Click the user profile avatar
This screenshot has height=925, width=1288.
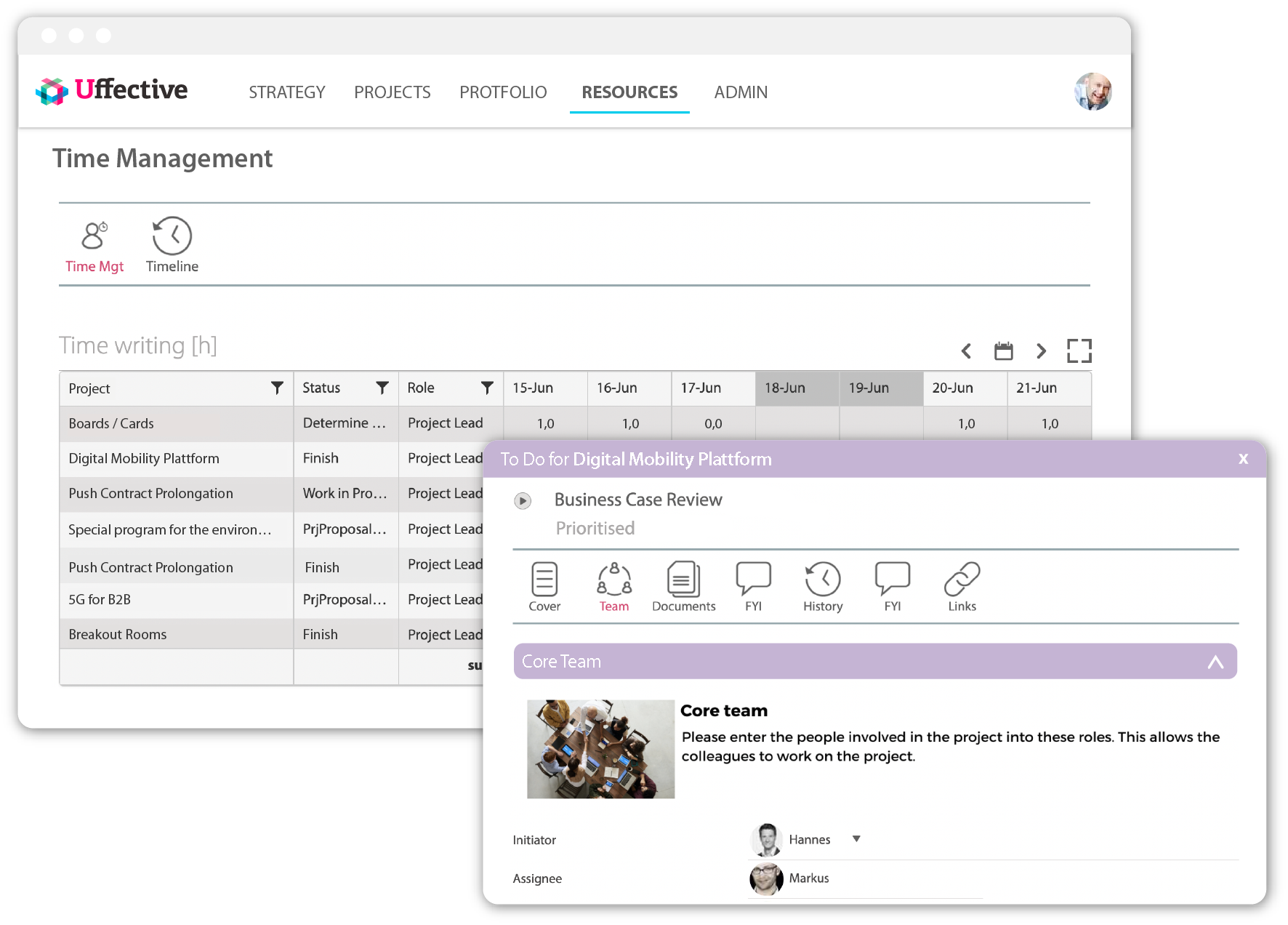[1093, 92]
